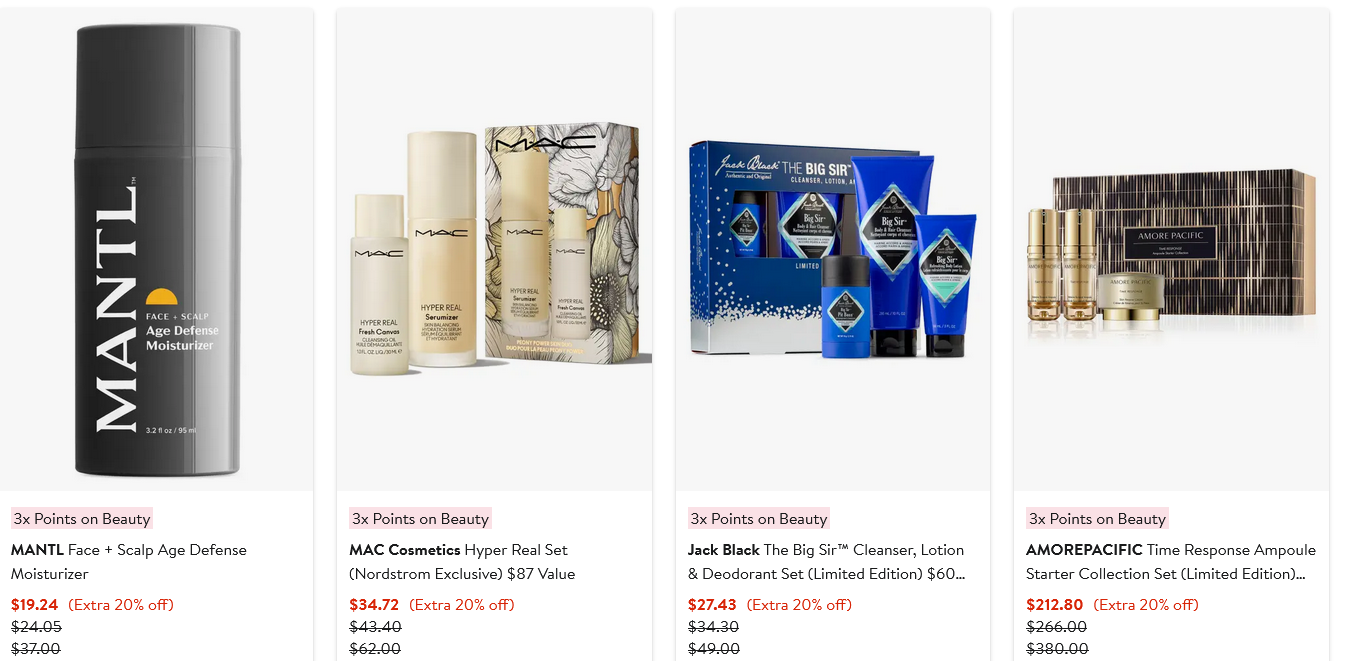Screen dimensions: 1345x661
Task: Click the struck-through $266.00 price
Action: pyautogui.click(x=1056, y=627)
